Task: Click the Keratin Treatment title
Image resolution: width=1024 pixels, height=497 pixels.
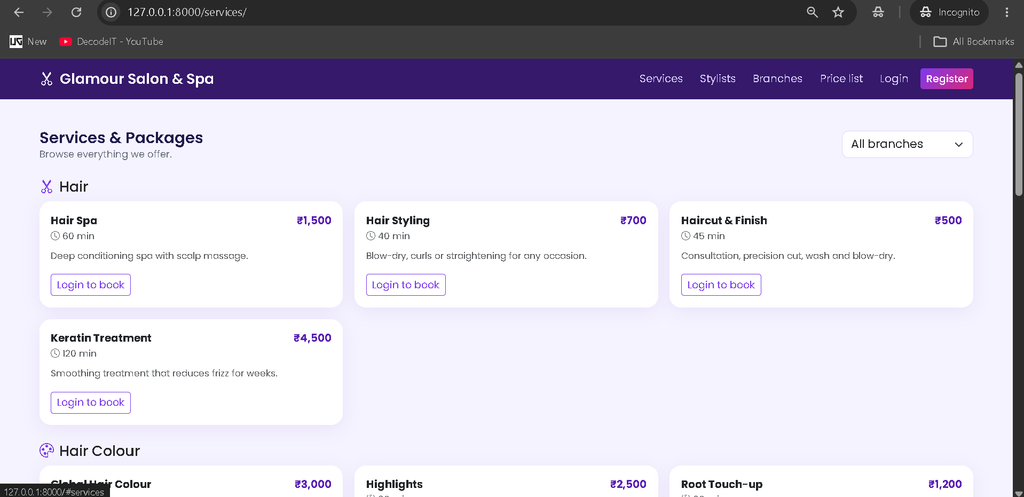Action: point(101,338)
